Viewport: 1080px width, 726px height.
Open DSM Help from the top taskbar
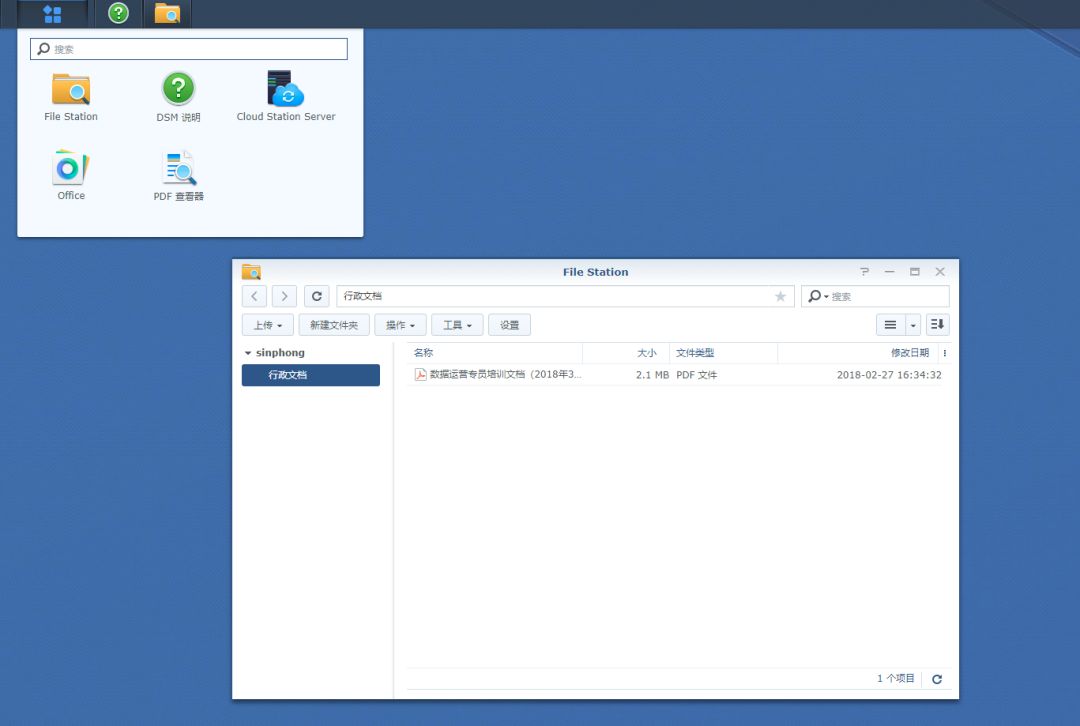pyautogui.click(x=118, y=13)
